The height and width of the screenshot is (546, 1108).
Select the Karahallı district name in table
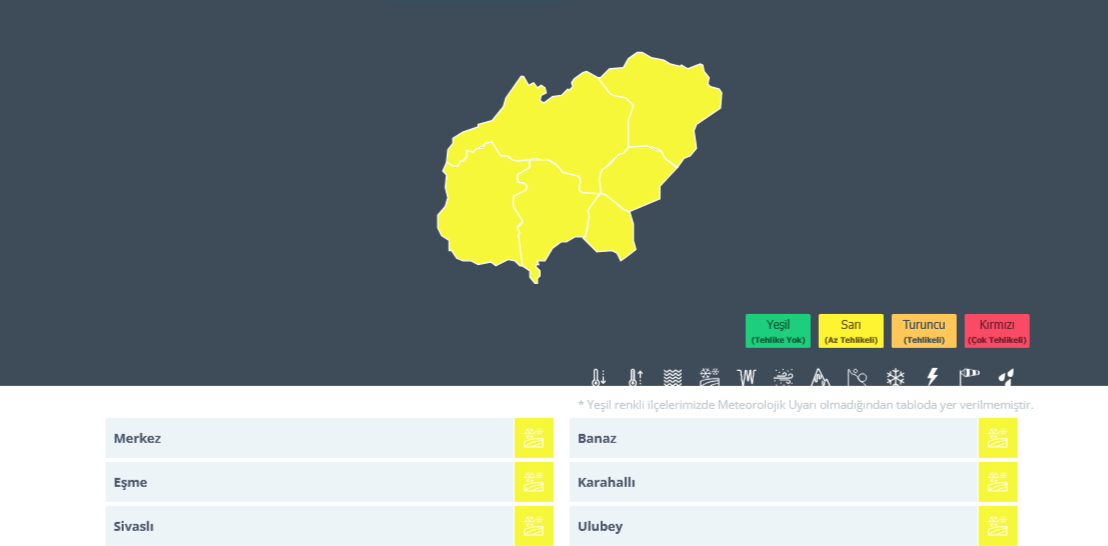click(606, 482)
